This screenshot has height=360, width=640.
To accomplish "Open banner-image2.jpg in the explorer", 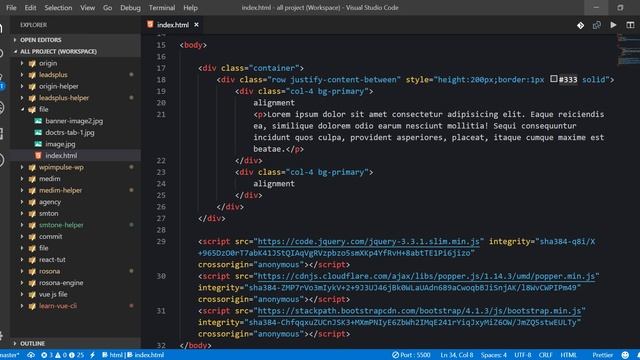I will 74,121.
